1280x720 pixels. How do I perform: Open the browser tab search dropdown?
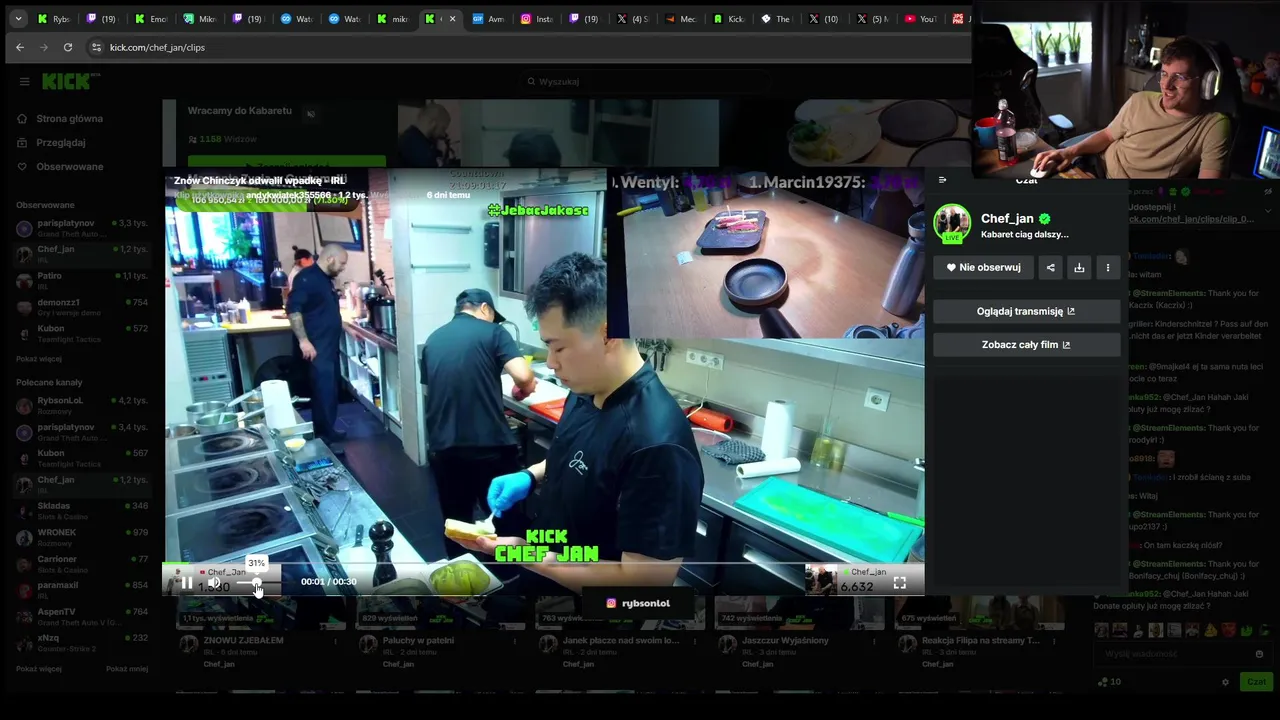[x=18, y=19]
